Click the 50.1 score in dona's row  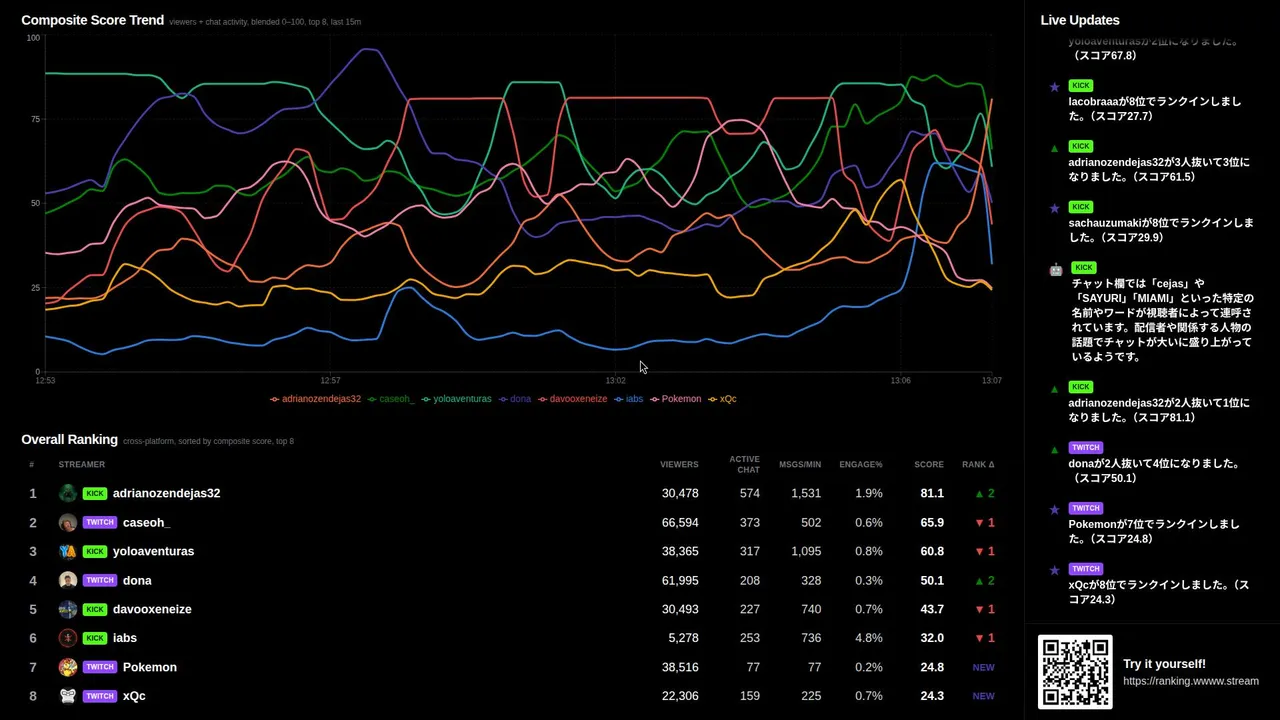[x=932, y=580]
